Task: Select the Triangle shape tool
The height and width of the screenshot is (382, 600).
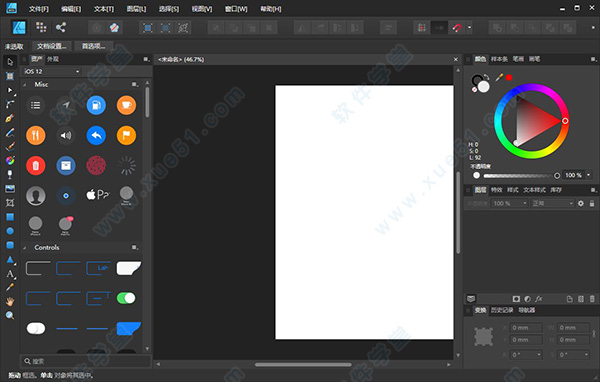Action: 10,260
